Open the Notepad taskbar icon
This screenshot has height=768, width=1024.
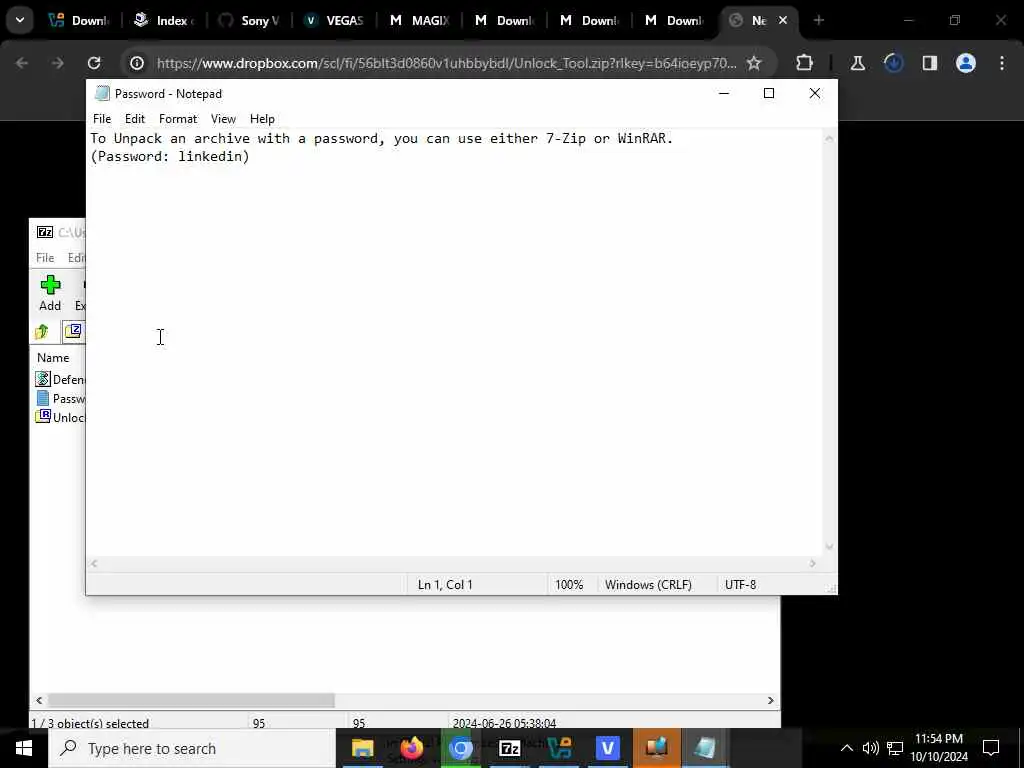pos(705,748)
